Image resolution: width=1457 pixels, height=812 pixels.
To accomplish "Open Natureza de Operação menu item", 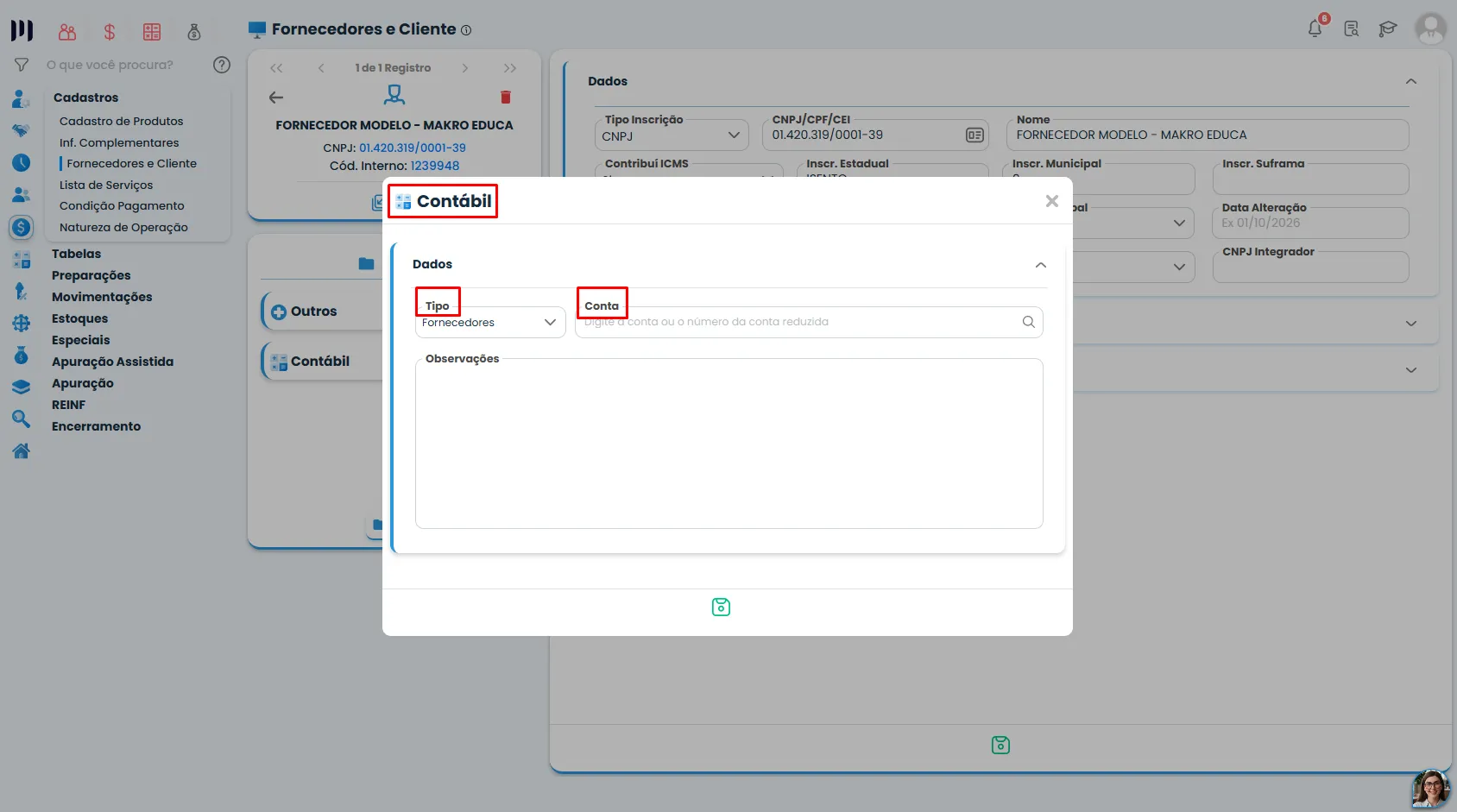I will click(123, 227).
